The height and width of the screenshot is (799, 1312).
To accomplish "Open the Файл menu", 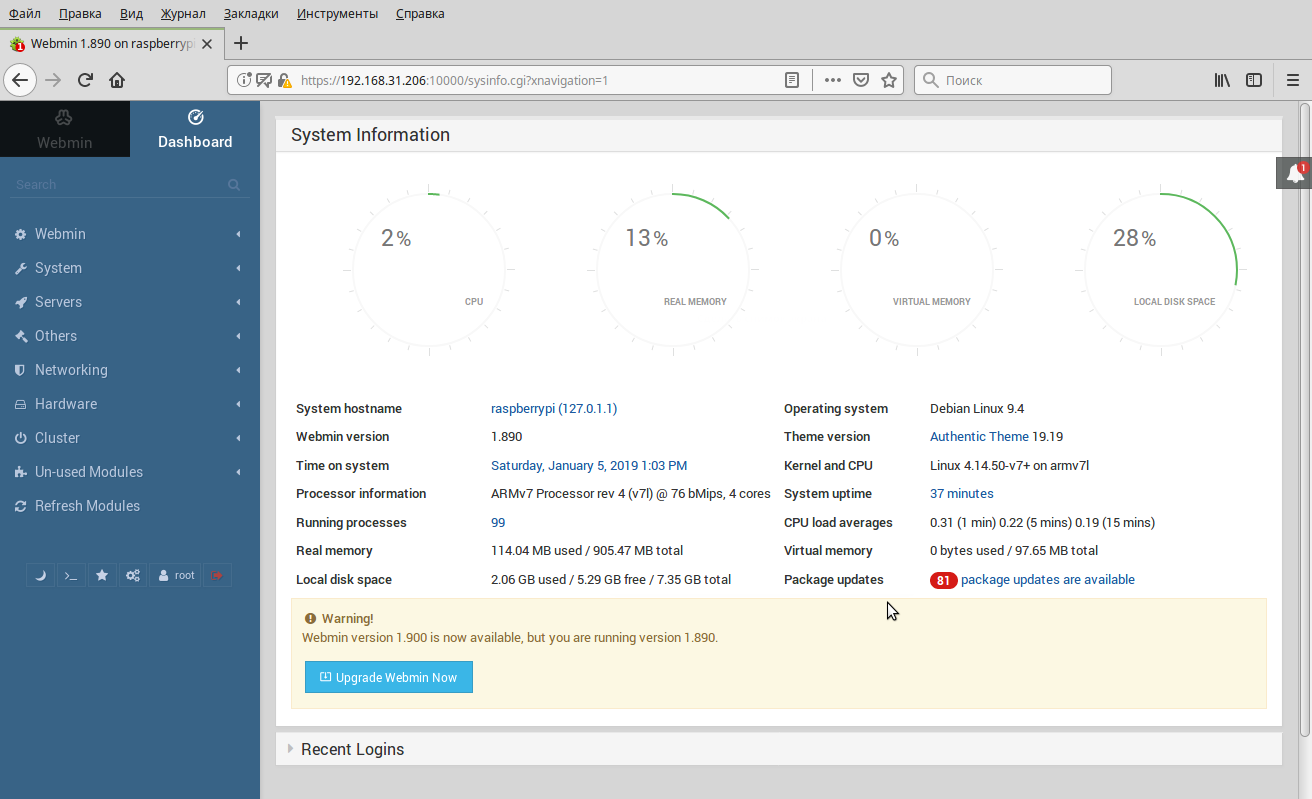I will coord(25,14).
